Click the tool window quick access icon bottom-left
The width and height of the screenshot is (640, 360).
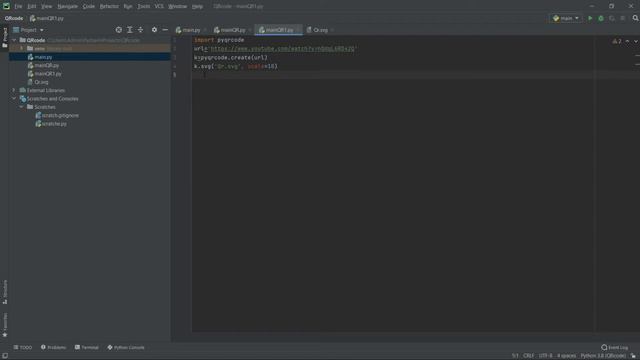(5, 356)
